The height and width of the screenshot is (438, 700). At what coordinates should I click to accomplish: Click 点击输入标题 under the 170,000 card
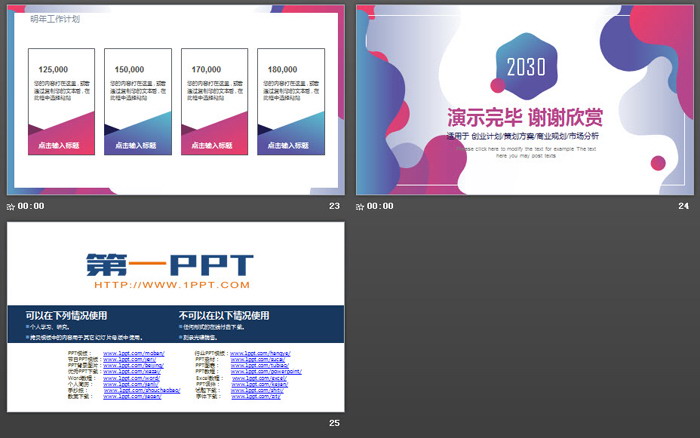212,146
